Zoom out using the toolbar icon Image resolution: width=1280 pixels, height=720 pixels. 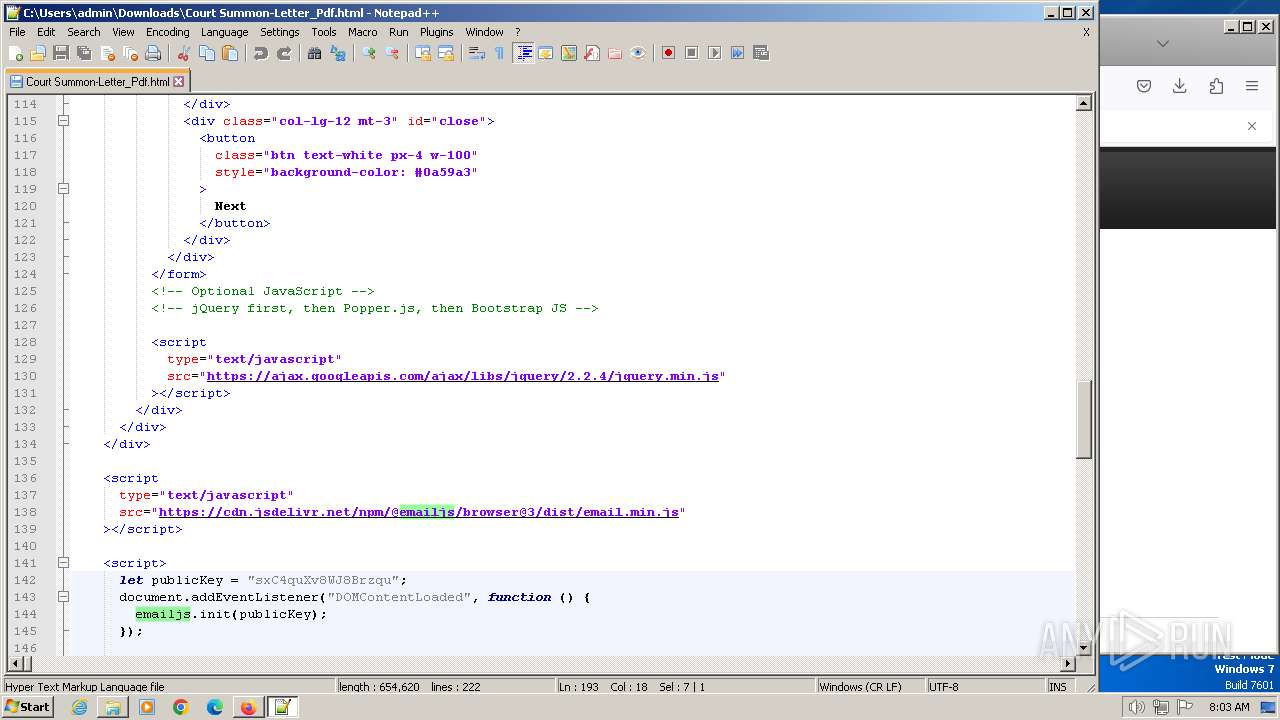pos(393,53)
